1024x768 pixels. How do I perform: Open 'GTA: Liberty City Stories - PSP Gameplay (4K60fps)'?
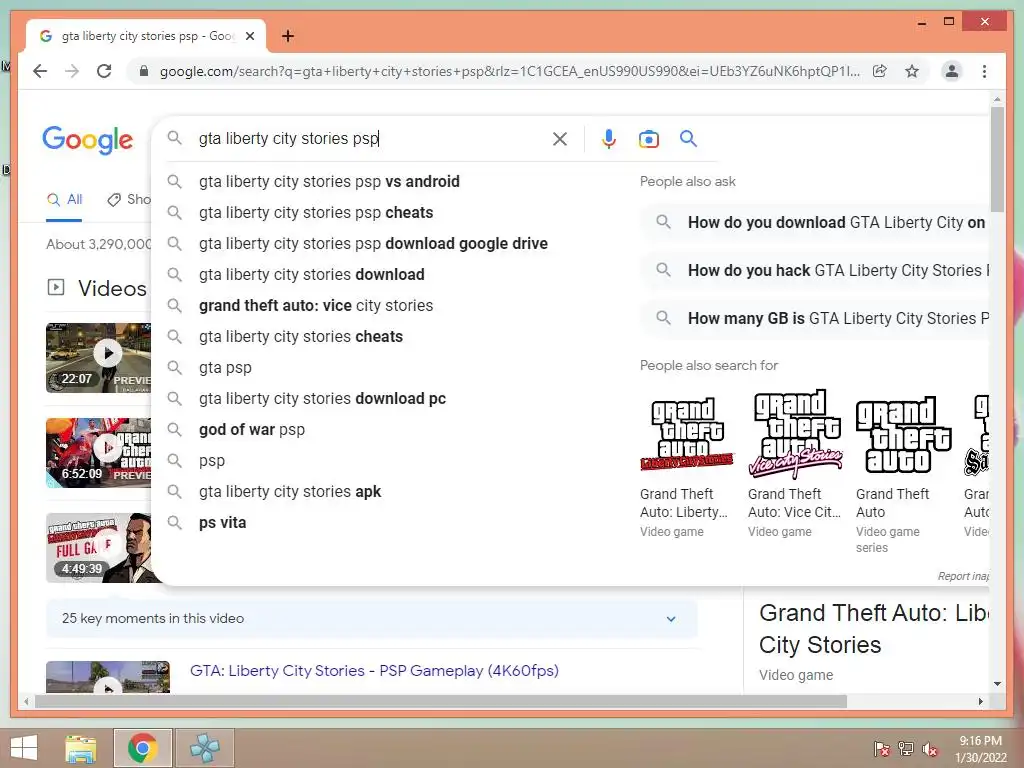374,671
